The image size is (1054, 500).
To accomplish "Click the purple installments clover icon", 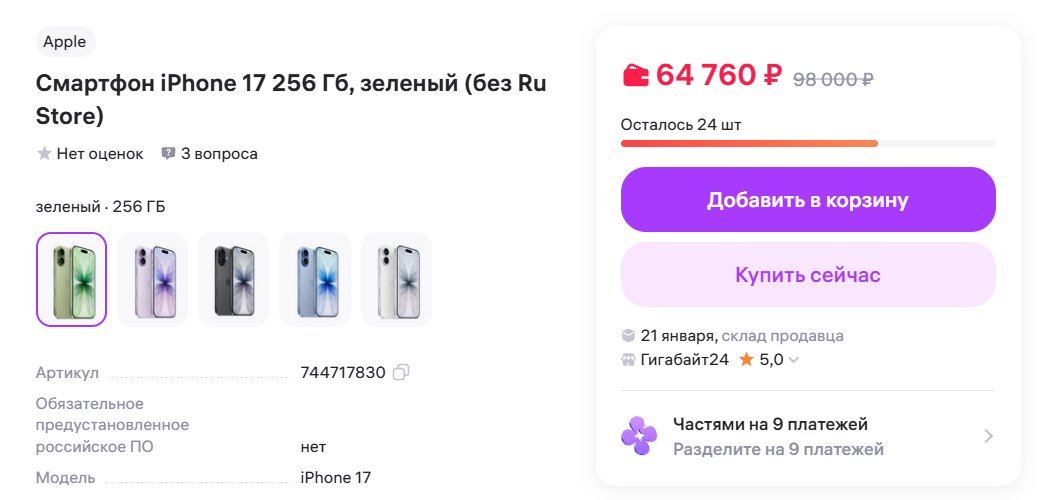I will pyautogui.click(x=639, y=436).
